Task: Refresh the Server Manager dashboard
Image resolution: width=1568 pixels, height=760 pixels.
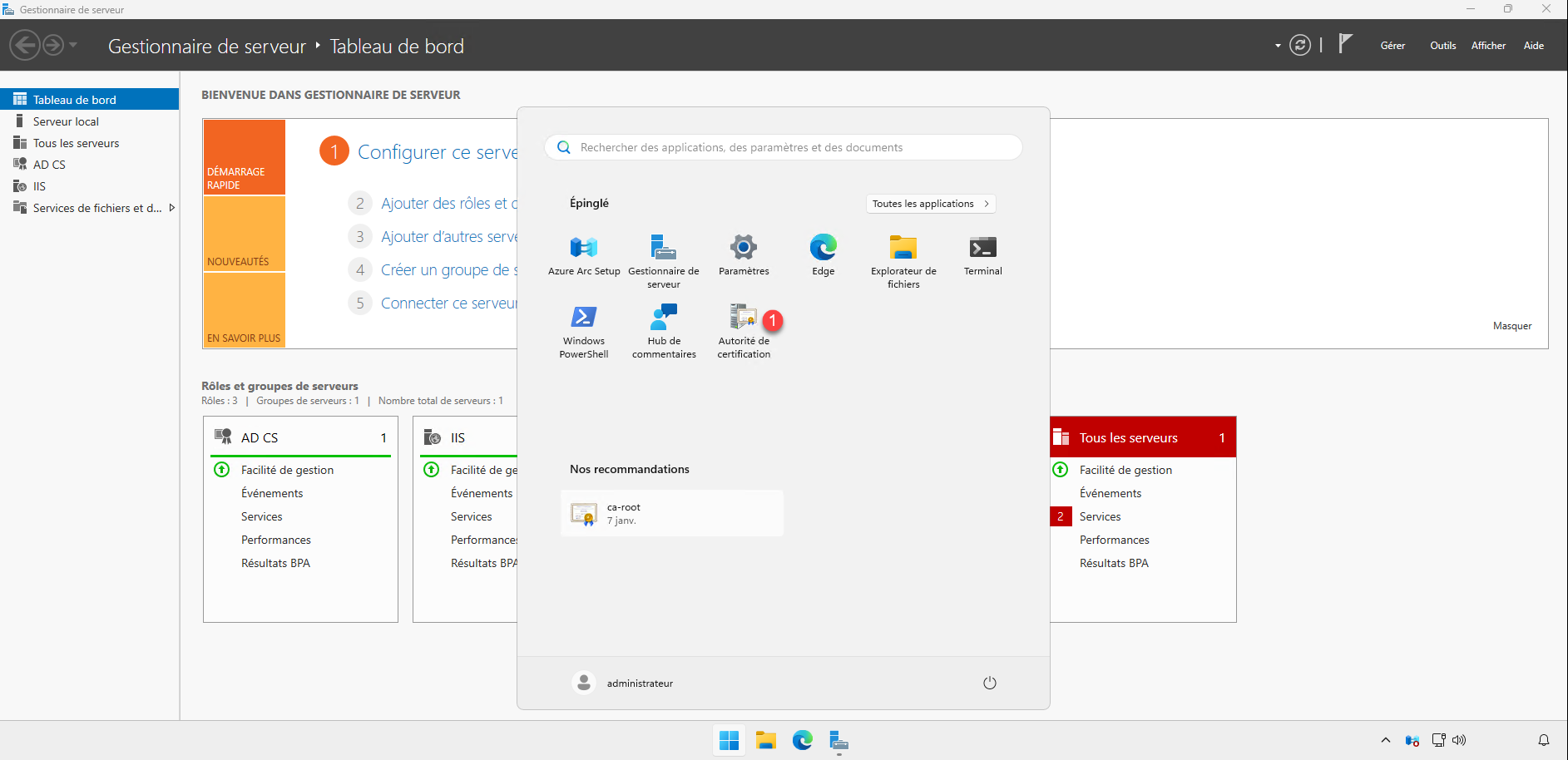Action: click(x=1299, y=45)
